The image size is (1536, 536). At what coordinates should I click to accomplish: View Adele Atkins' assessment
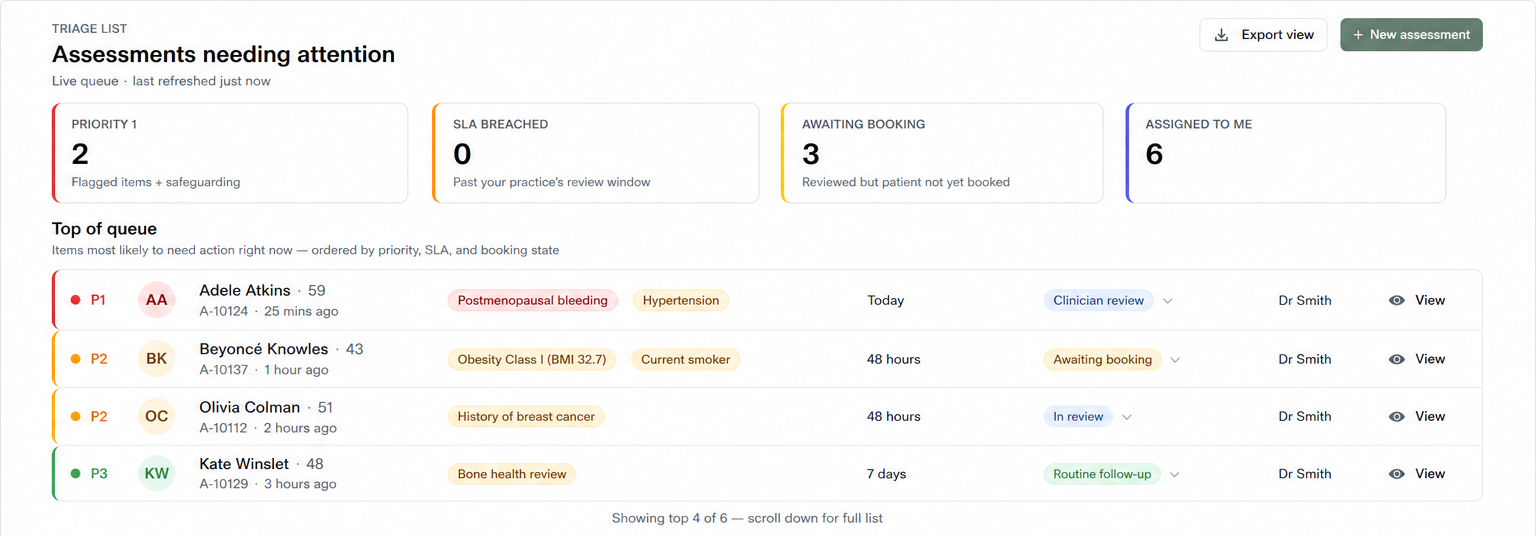(x=1417, y=300)
